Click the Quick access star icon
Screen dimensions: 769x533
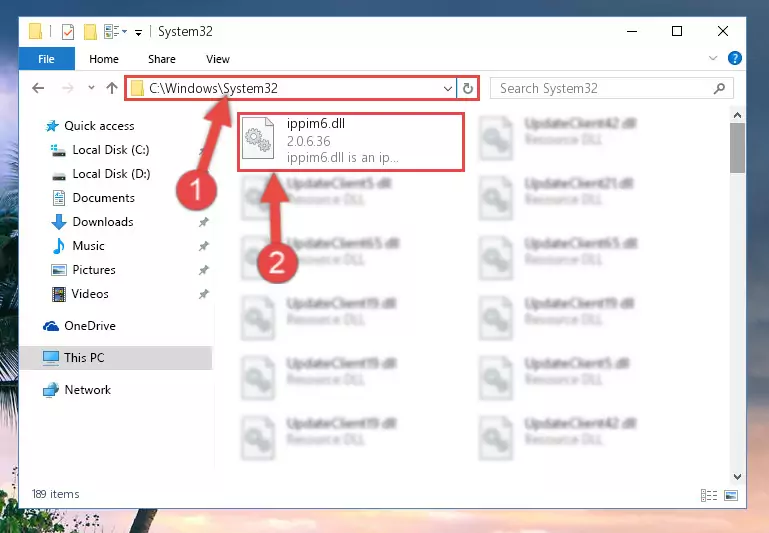52,126
